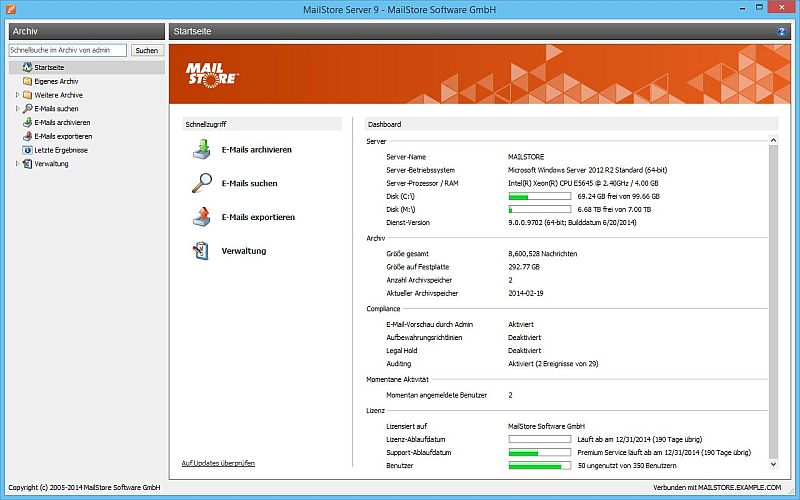Click the Copyright MailStore Software GmbH text
Screen dimensions: 800x500
point(84,487)
